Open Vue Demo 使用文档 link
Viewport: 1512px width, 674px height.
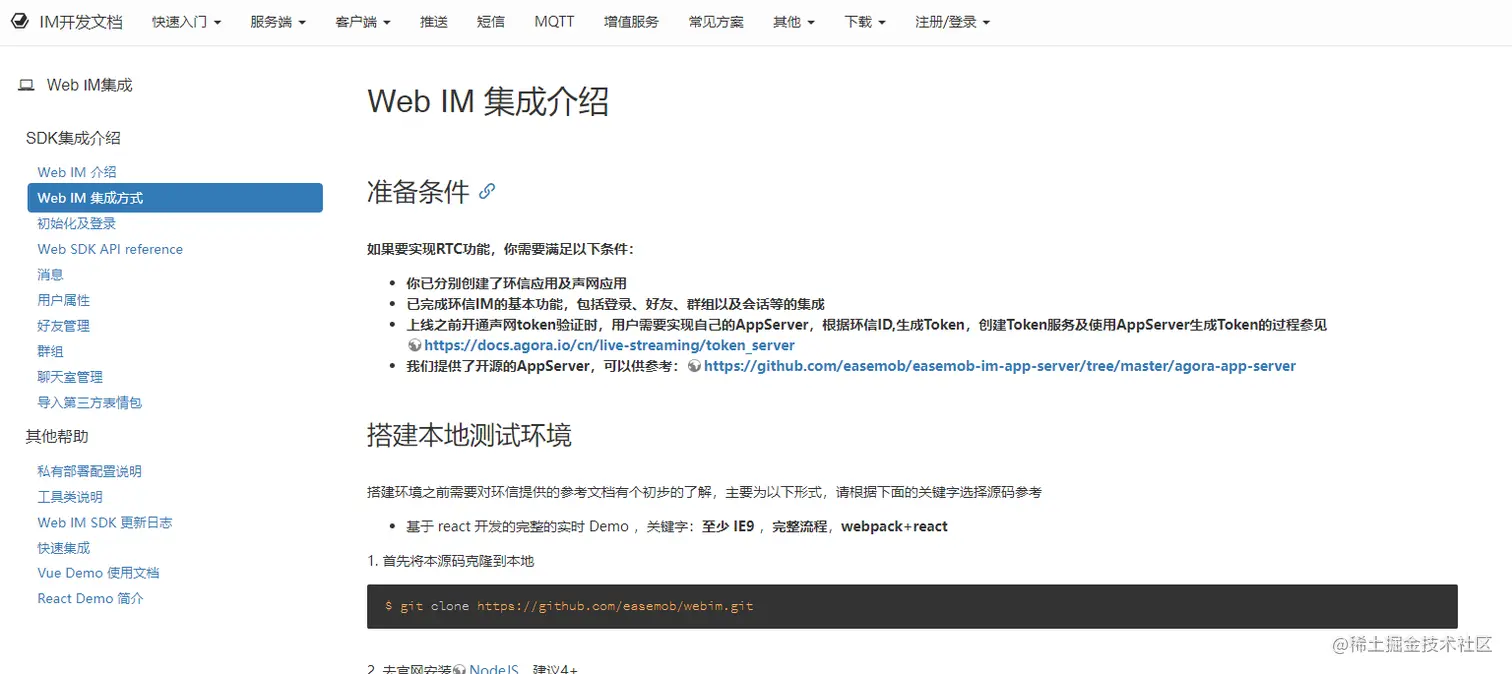point(98,573)
